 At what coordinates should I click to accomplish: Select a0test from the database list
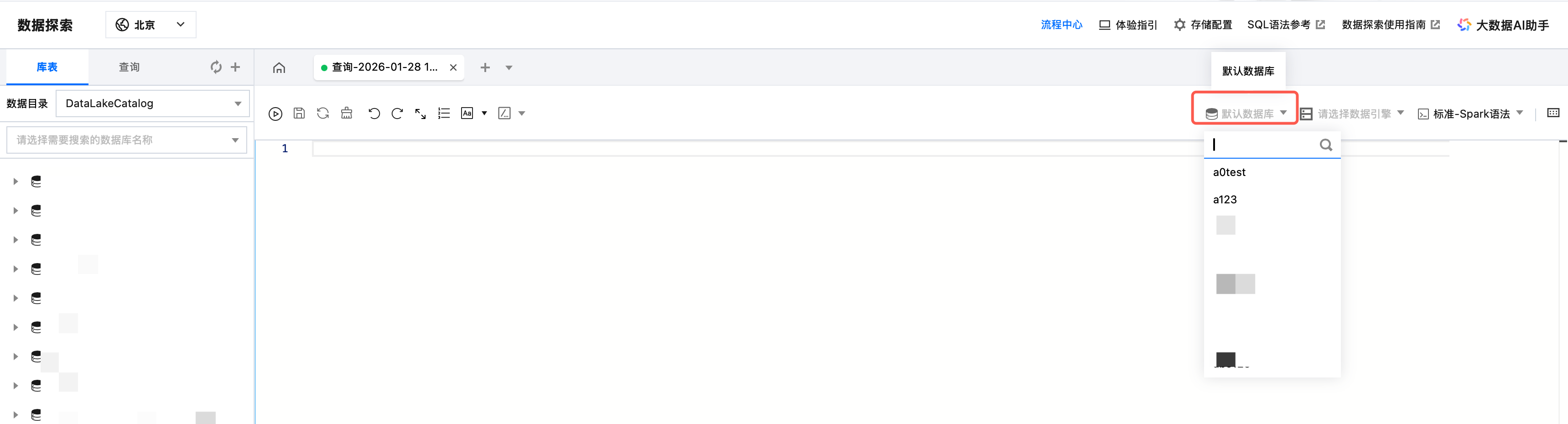(x=1229, y=172)
